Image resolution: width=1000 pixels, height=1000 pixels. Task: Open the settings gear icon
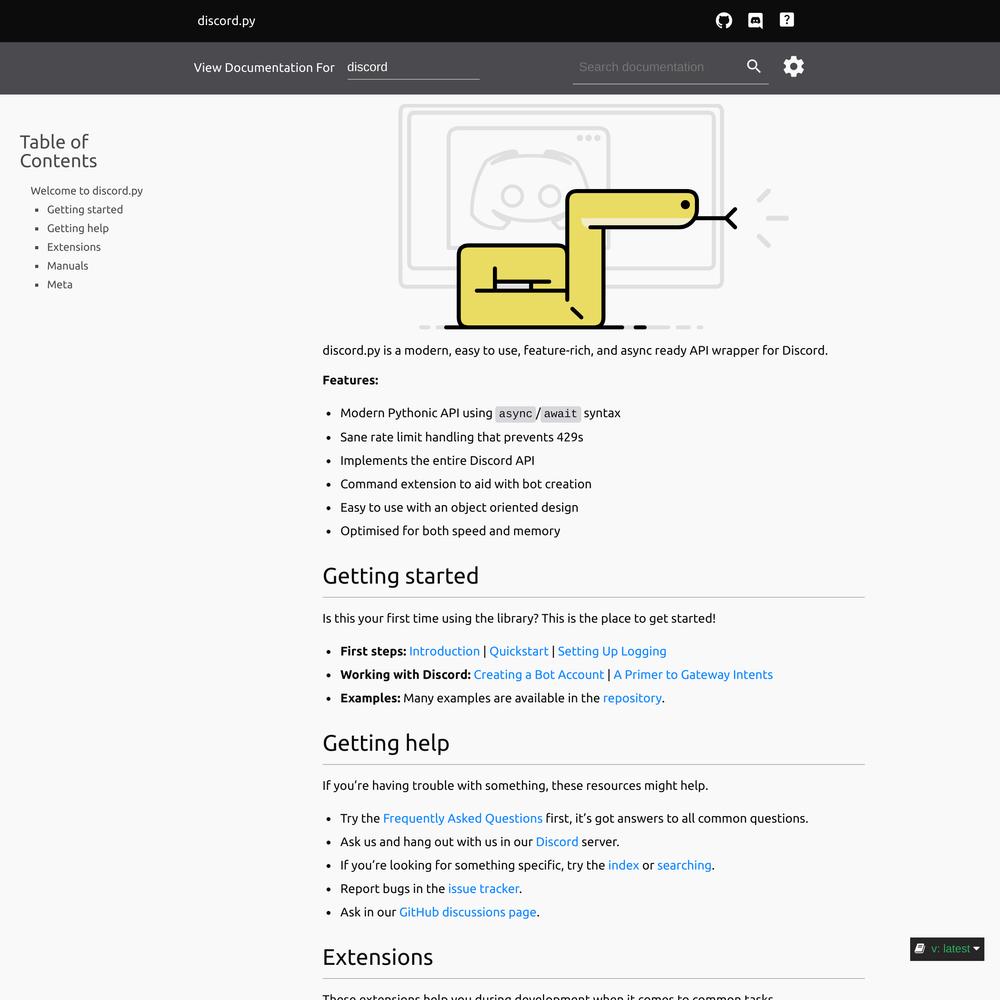(x=793, y=66)
